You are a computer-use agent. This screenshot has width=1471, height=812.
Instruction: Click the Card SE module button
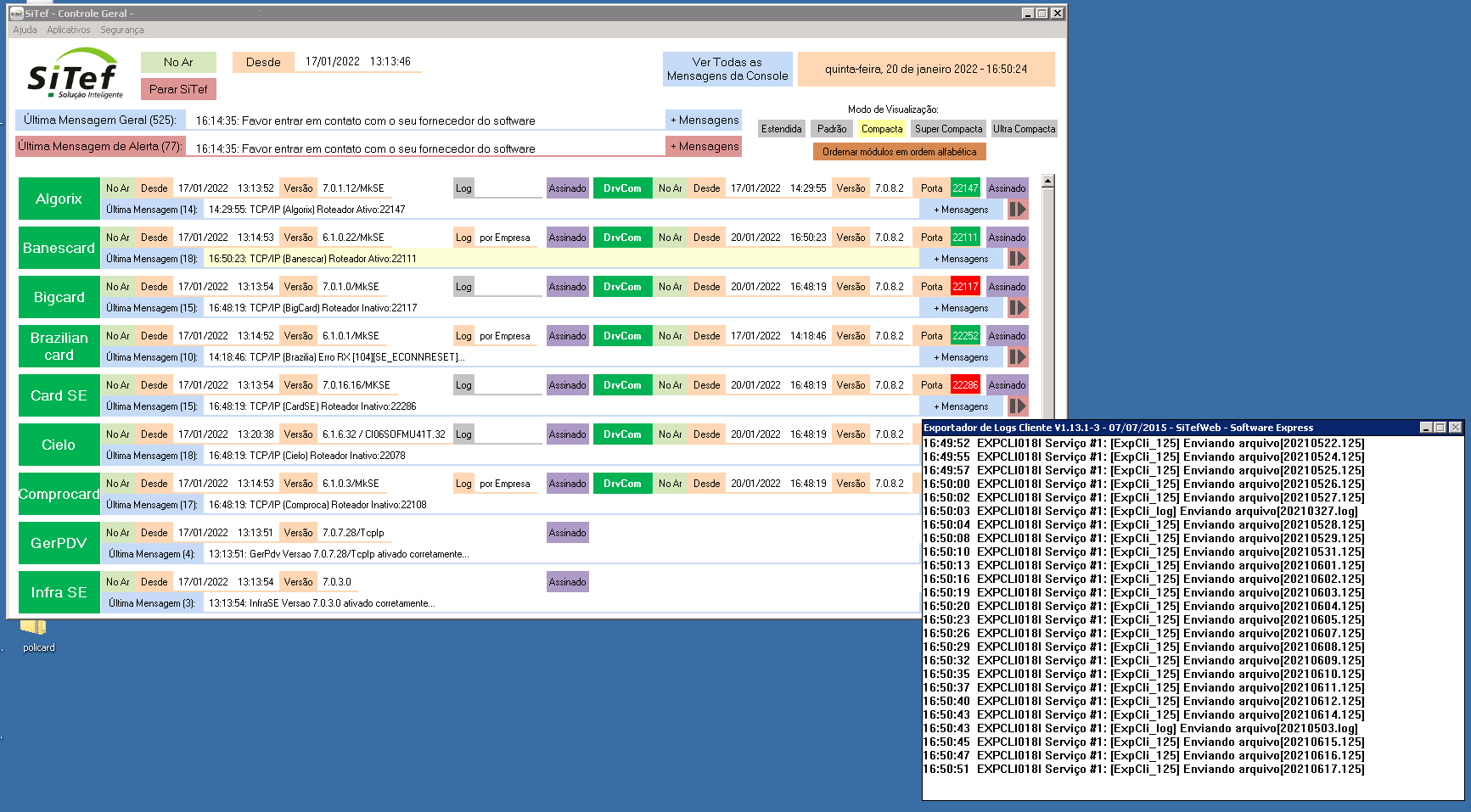click(x=59, y=395)
